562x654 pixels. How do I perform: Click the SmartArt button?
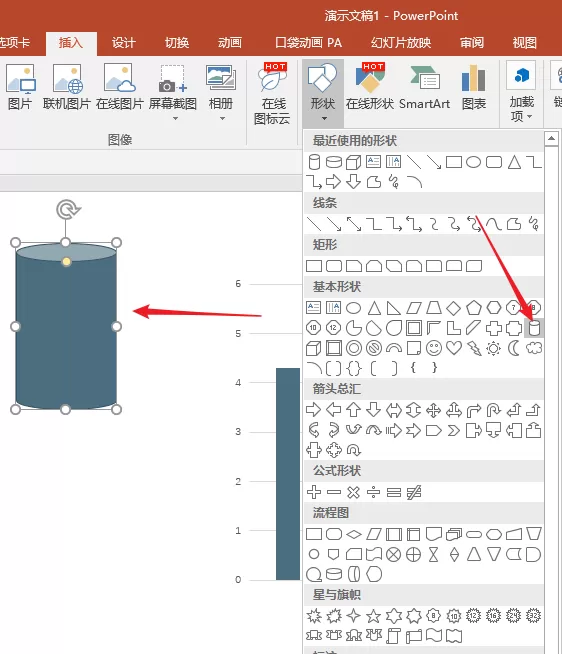point(424,88)
